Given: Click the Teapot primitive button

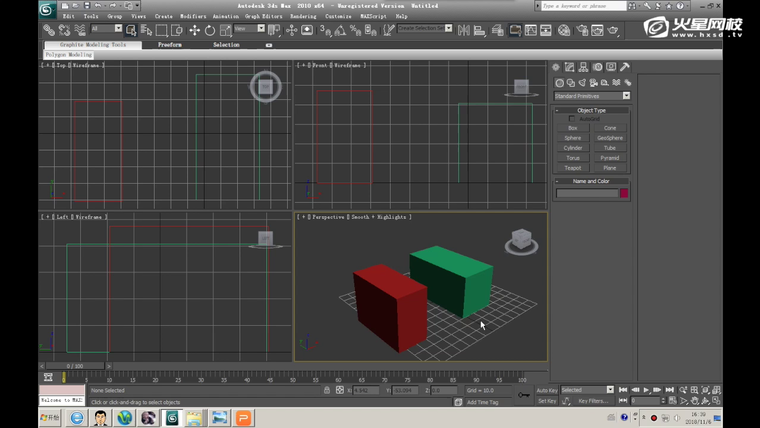Looking at the screenshot, I should [573, 168].
